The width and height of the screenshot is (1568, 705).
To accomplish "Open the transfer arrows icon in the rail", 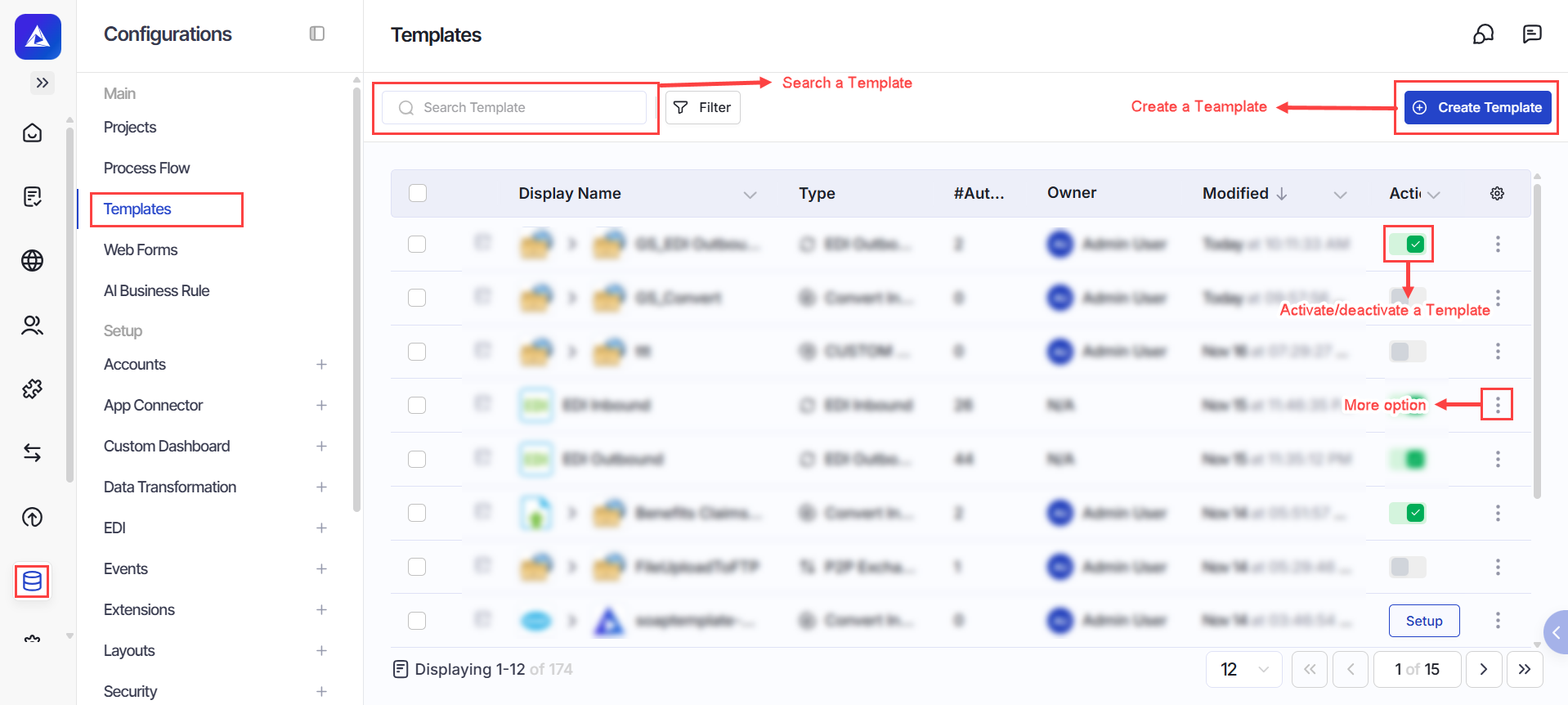I will [x=33, y=452].
